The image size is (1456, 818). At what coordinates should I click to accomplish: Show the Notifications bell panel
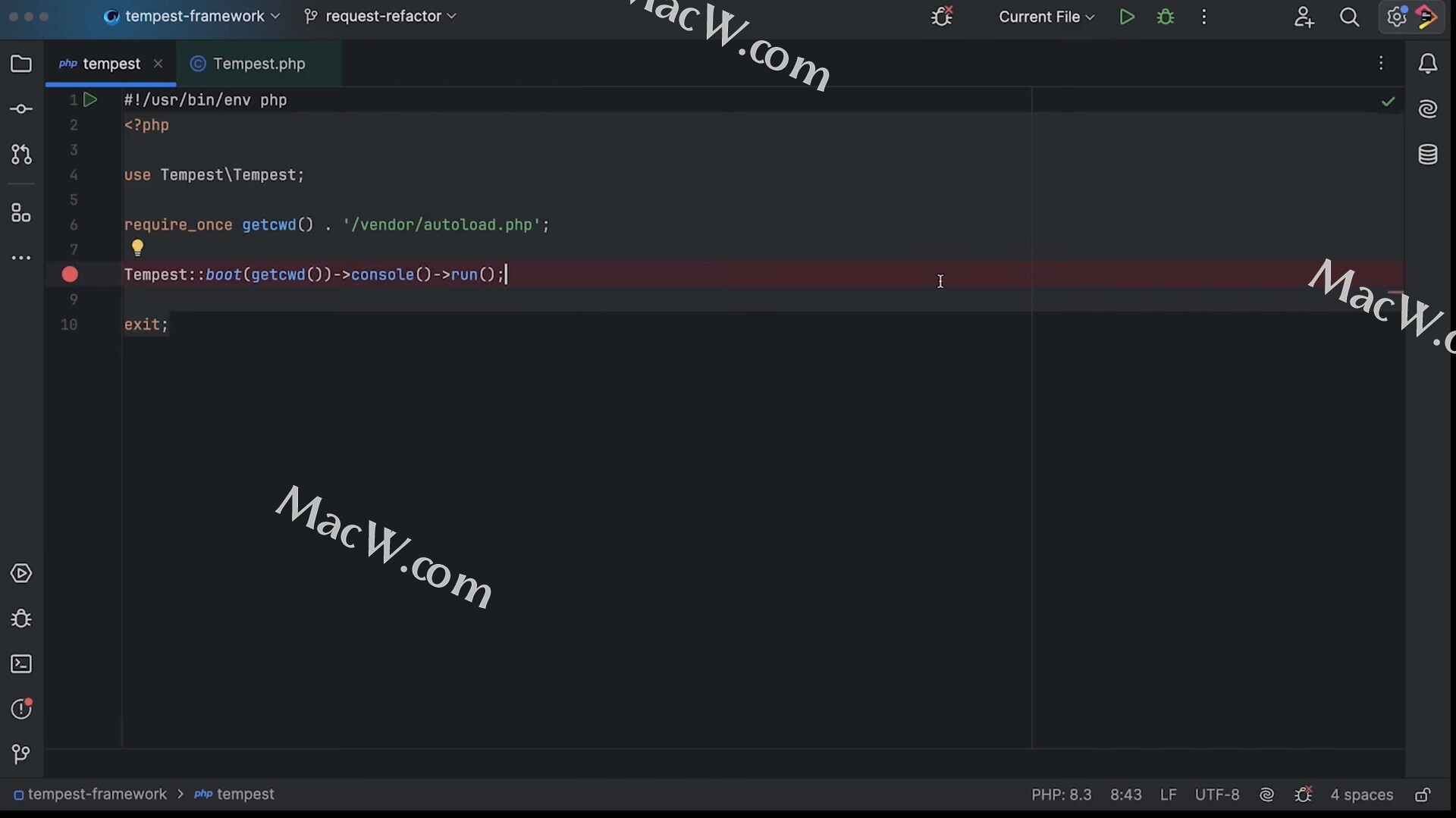[x=1428, y=64]
